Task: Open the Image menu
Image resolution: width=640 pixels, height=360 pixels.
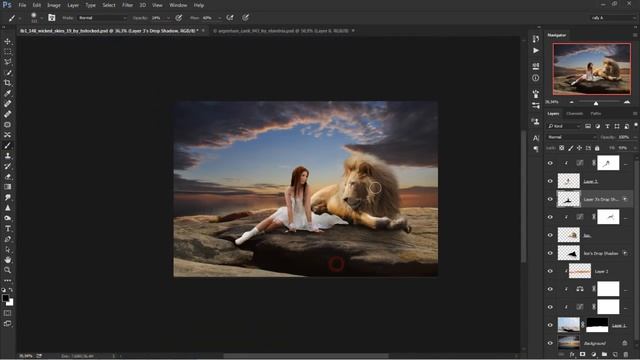Action: (x=53, y=5)
